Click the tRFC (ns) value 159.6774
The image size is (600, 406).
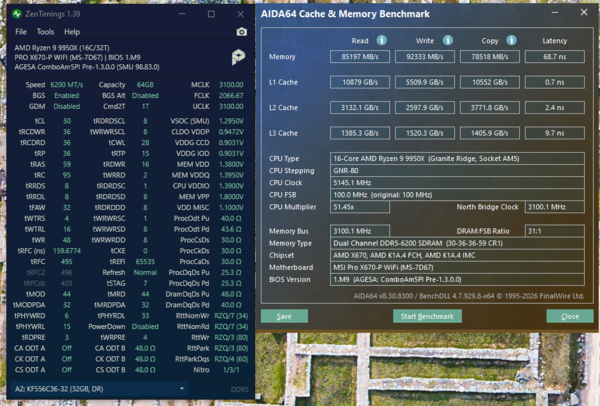coord(67,251)
